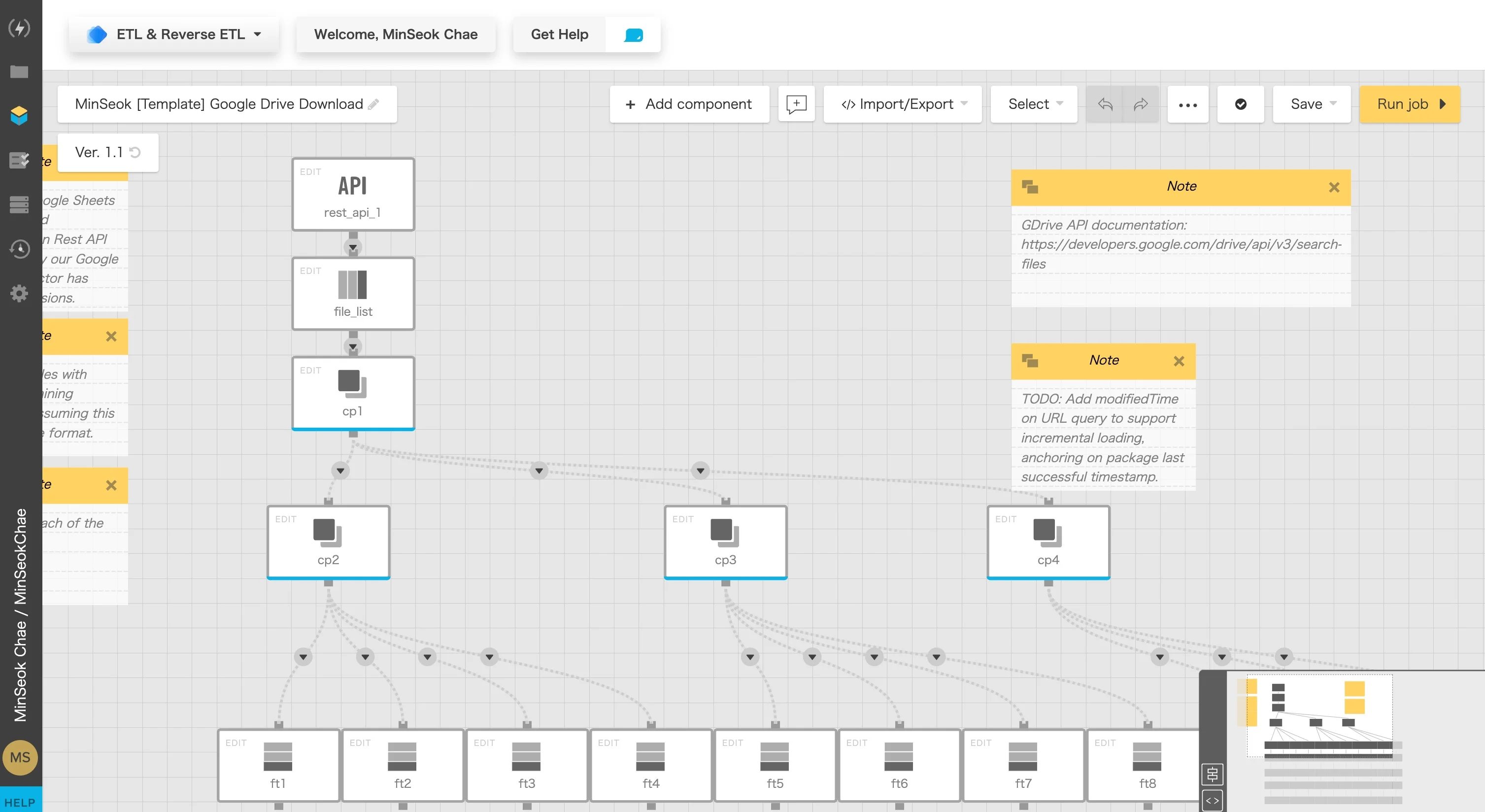Open the Select dropdown
This screenshot has width=1485, height=812.
coord(1034,104)
